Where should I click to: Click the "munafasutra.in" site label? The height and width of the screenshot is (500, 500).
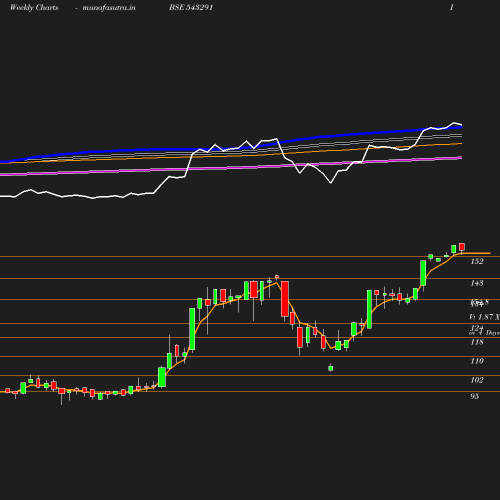pos(109,7)
